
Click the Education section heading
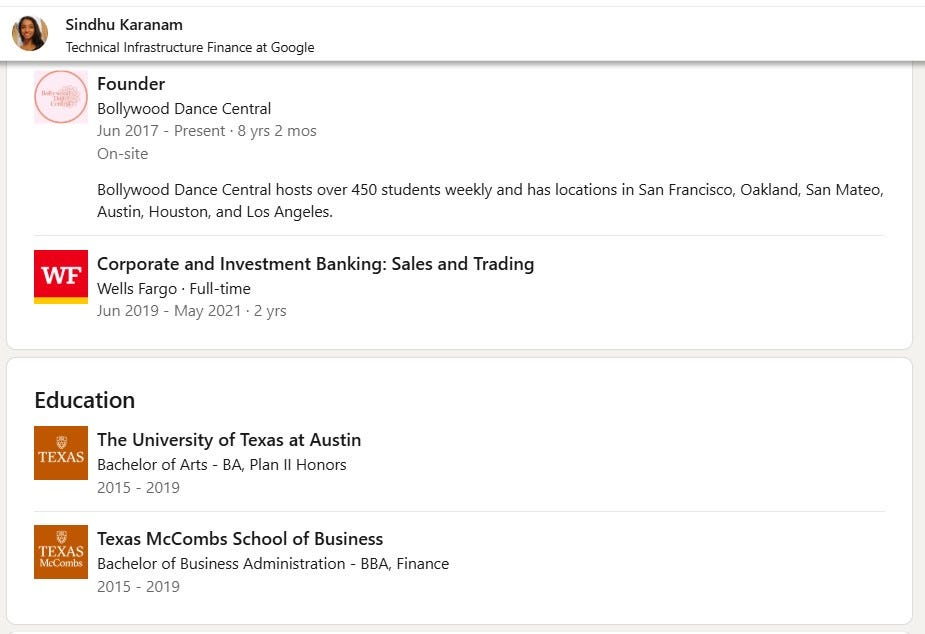pyautogui.click(x=85, y=400)
